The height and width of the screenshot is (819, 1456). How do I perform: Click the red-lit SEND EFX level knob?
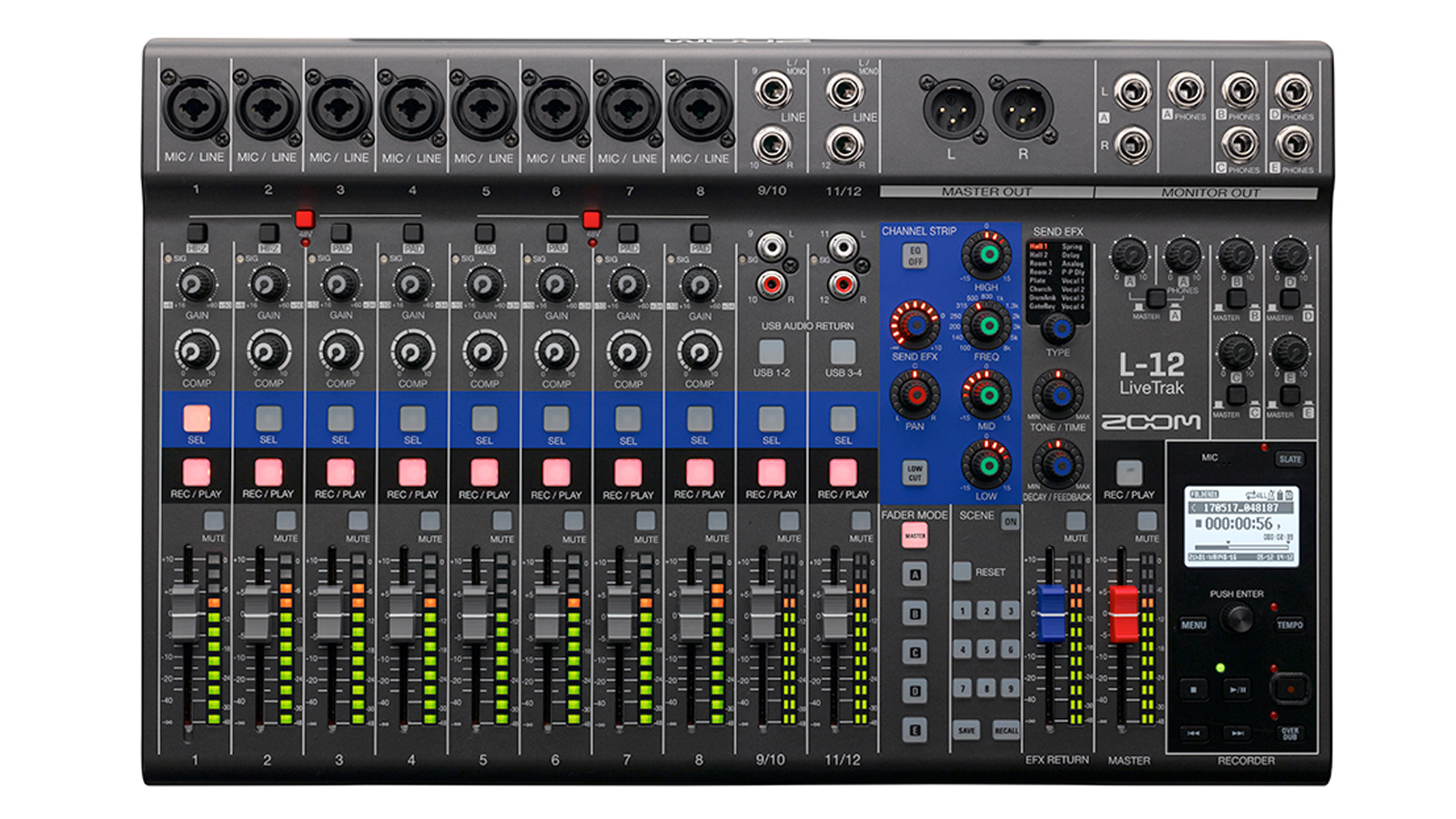click(x=915, y=324)
